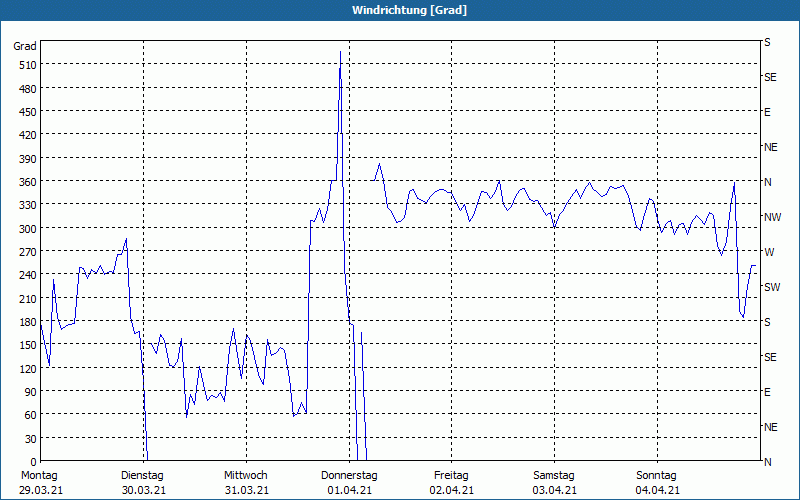Click the 420 y-axis value
800x500 pixels.
tap(27, 135)
